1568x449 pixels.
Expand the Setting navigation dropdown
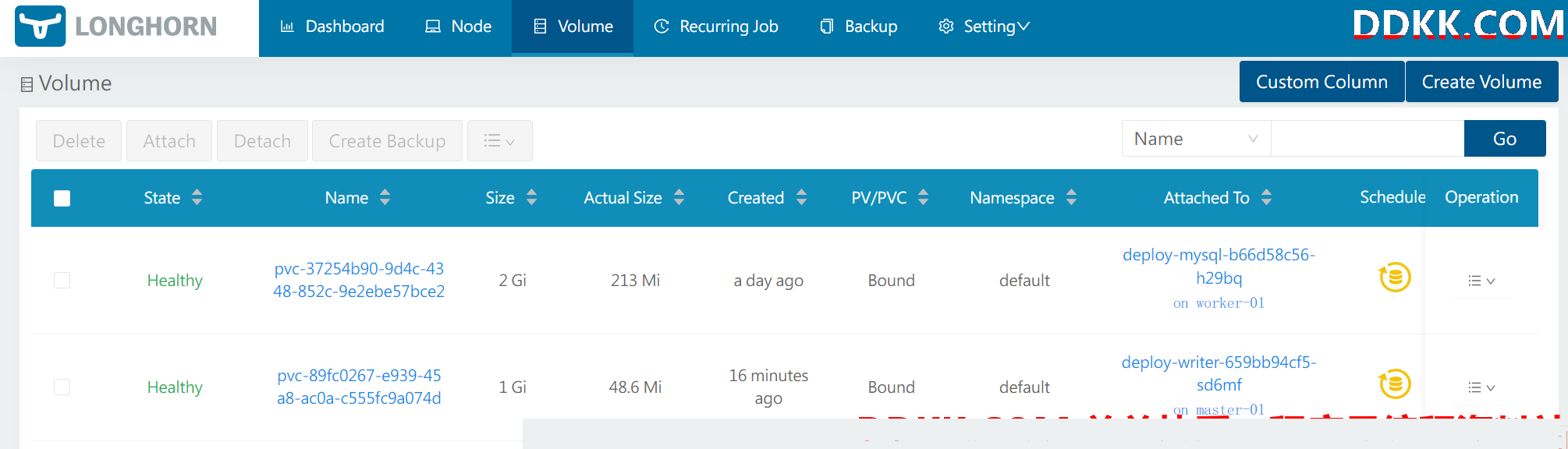[x=984, y=27]
